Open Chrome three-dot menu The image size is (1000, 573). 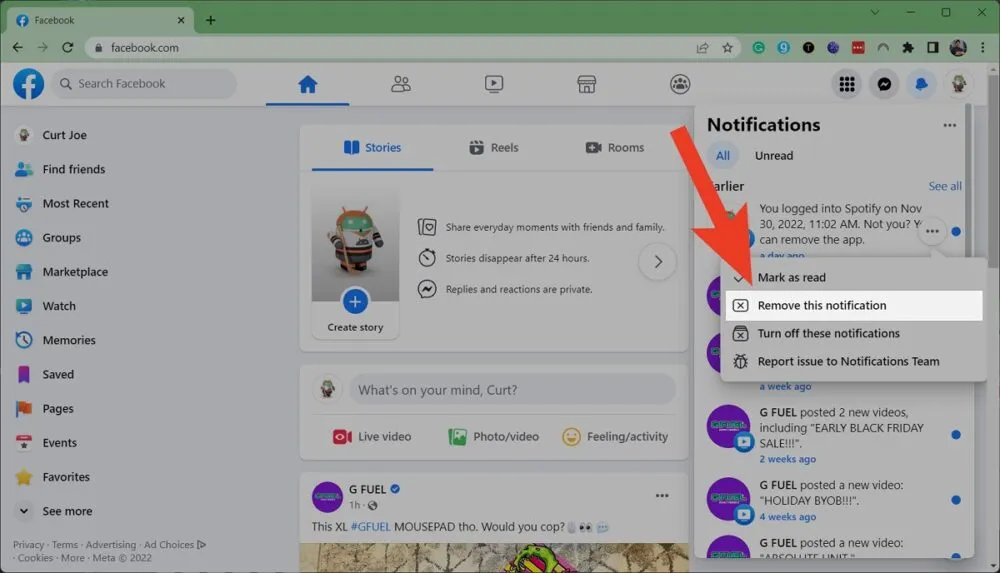[x=983, y=48]
